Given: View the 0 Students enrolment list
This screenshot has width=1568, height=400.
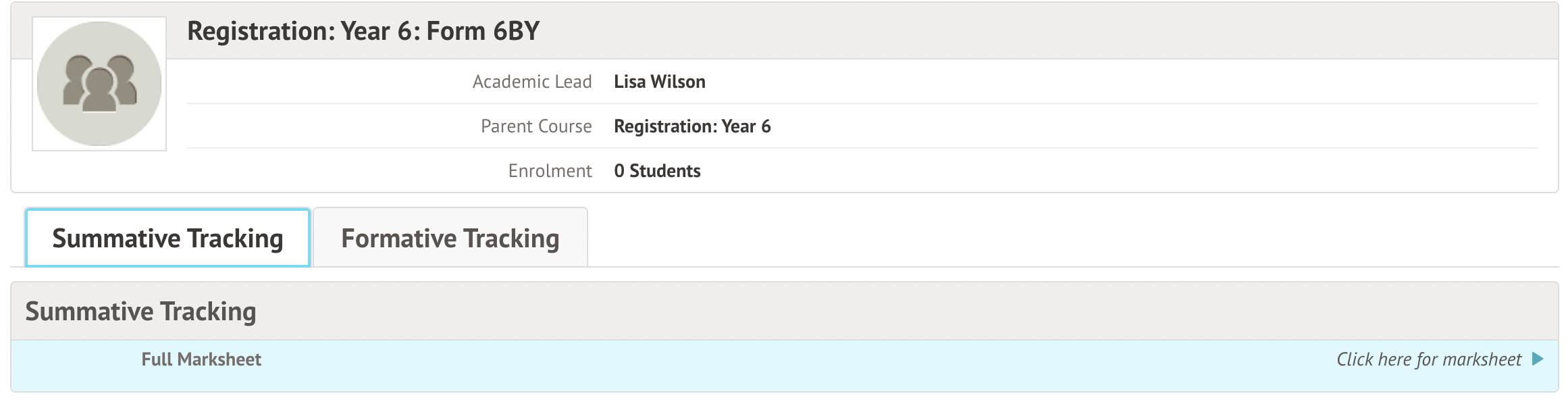Looking at the screenshot, I should [x=657, y=171].
